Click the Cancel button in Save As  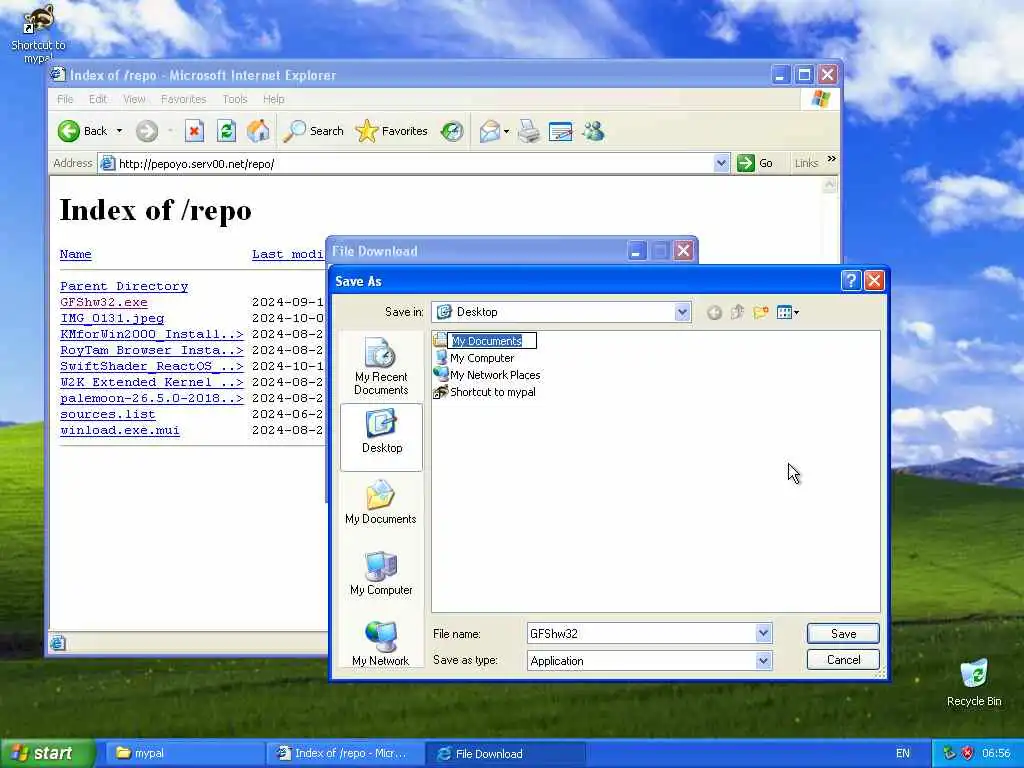click(843, 660)
